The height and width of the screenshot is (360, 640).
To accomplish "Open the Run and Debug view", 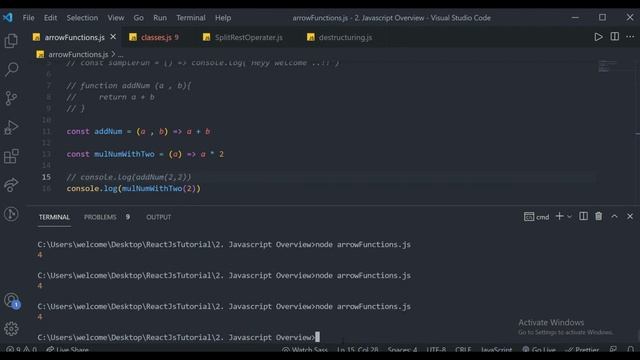I will pyautogui.click(x=11, y=127).
